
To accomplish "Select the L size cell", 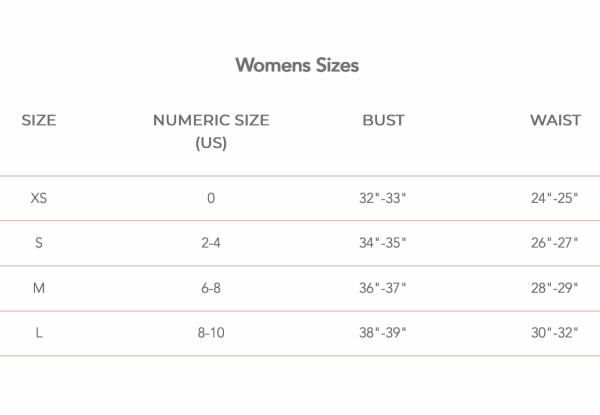I will pyautogui.click(x=39, y=333).
